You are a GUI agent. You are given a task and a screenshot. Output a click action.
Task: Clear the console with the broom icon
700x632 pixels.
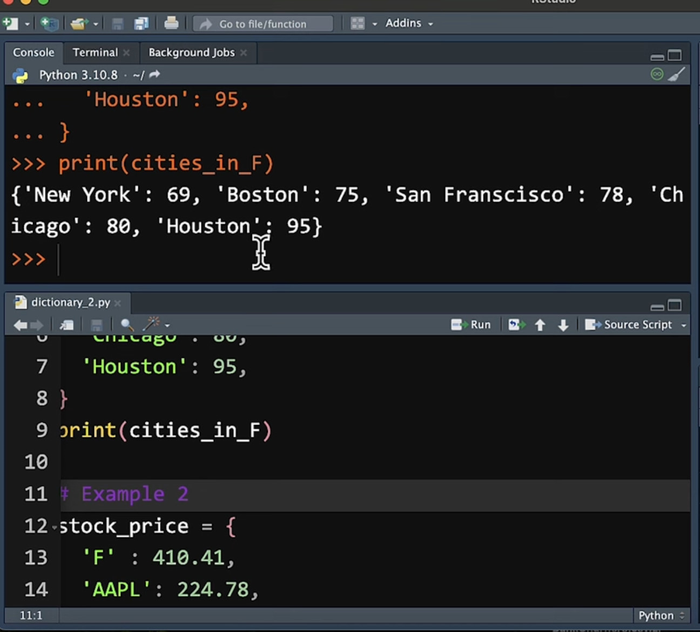[677, 75]
